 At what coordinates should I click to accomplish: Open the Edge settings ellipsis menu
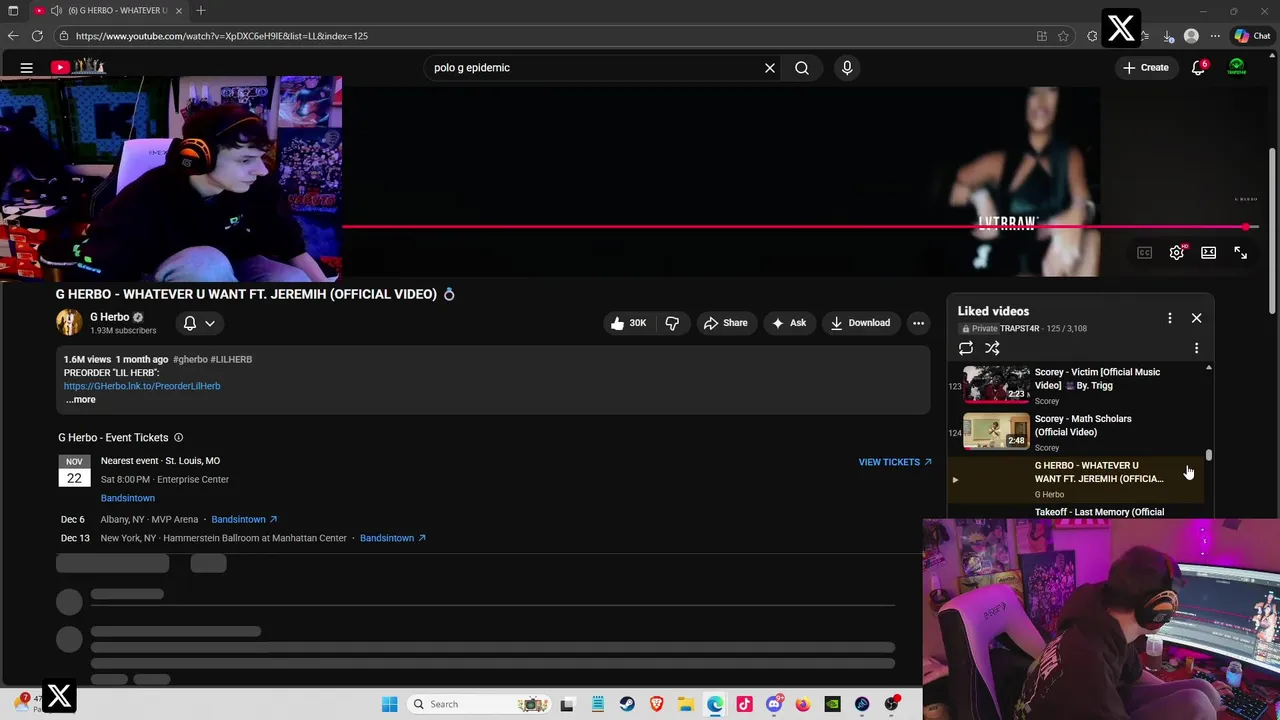click(x=1215, y=36)
